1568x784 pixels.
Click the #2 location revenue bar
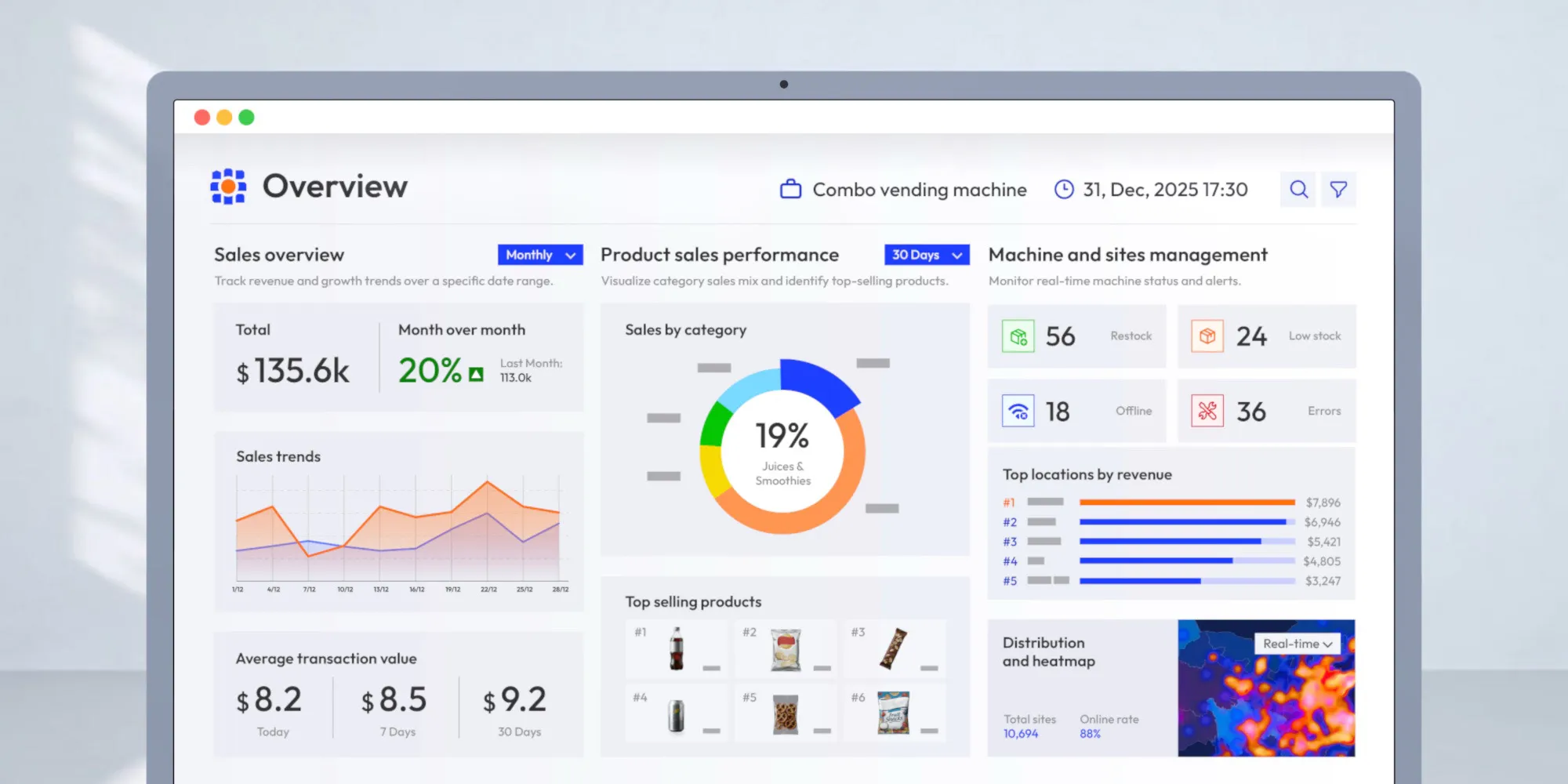pyautogui.click(x=1188, y=521)
